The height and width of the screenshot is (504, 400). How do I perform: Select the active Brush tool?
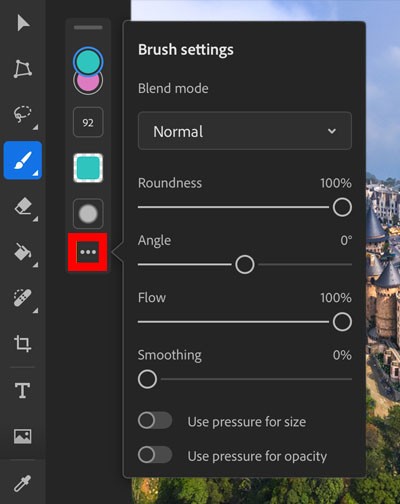coord(23,160)
